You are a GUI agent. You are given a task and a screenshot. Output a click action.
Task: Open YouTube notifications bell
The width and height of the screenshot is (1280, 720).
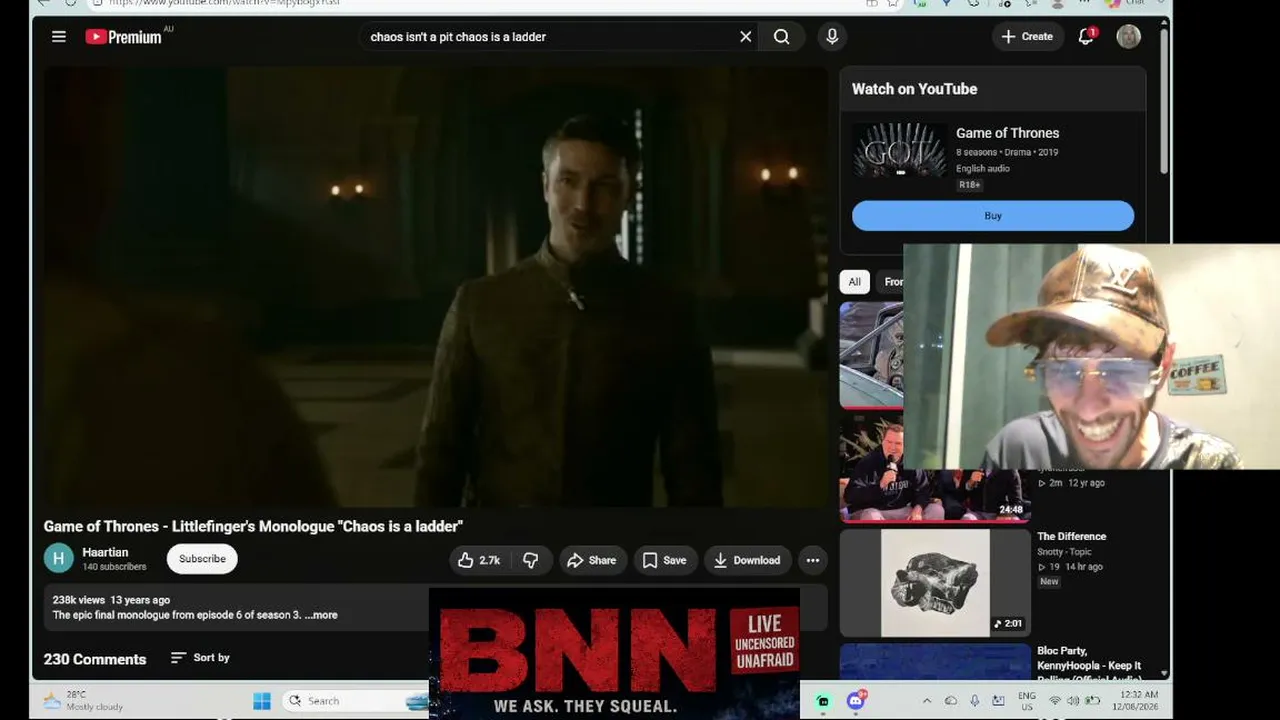click(x=1087, y=37)
